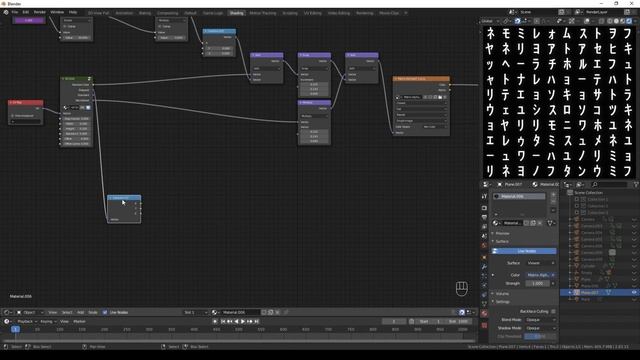The width and height of the screenshot is (640, 360).
Task: Open the Object properties tab icon
Action: point(484,257)
